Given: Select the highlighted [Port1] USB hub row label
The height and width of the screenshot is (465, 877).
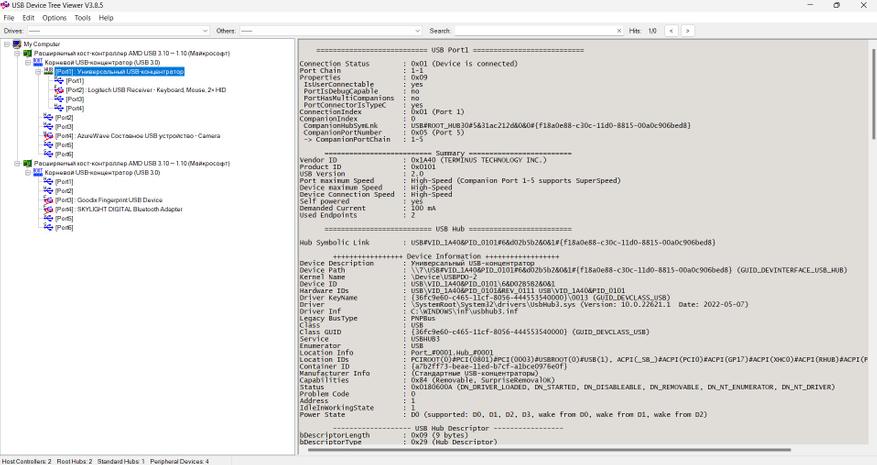Looking at the screenshot, I should point(119,72).
